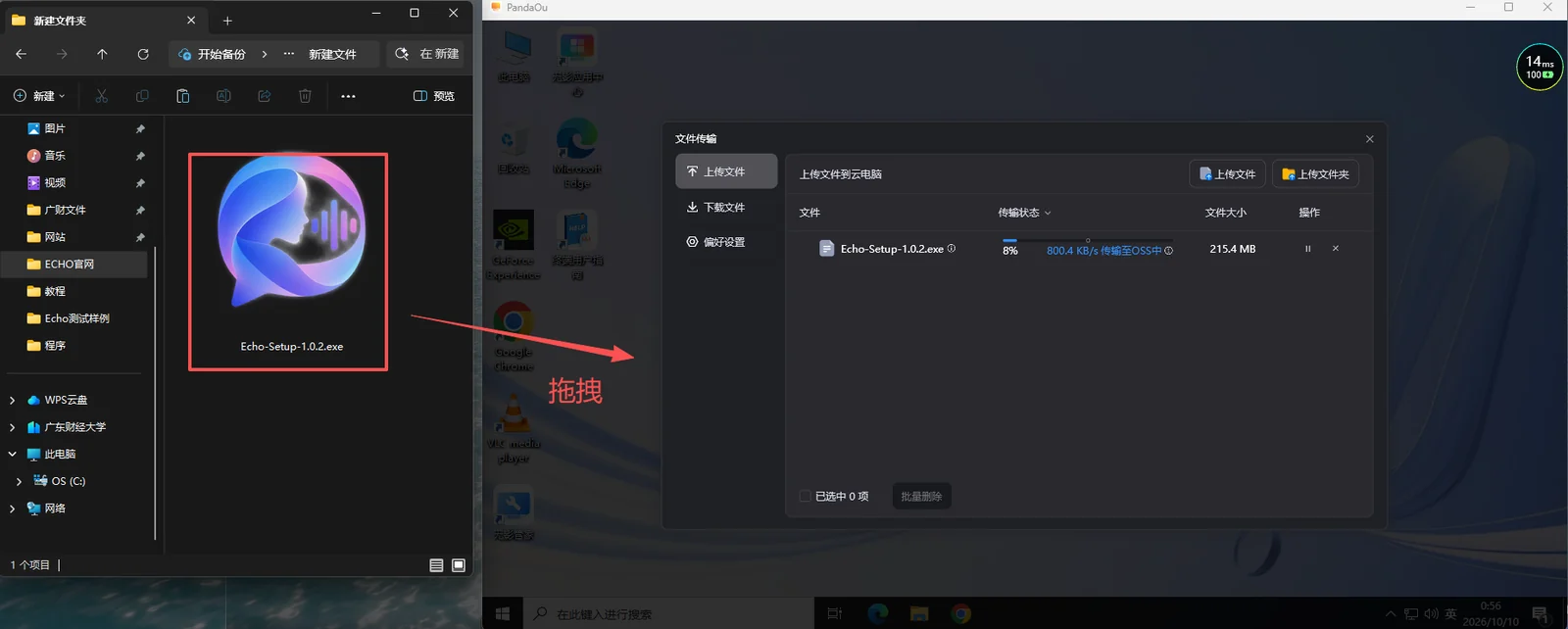The width and height of the screenshot is (1568, 629).
Task: Expand the 广东财经大学 tree node
Action: point(12,427)
